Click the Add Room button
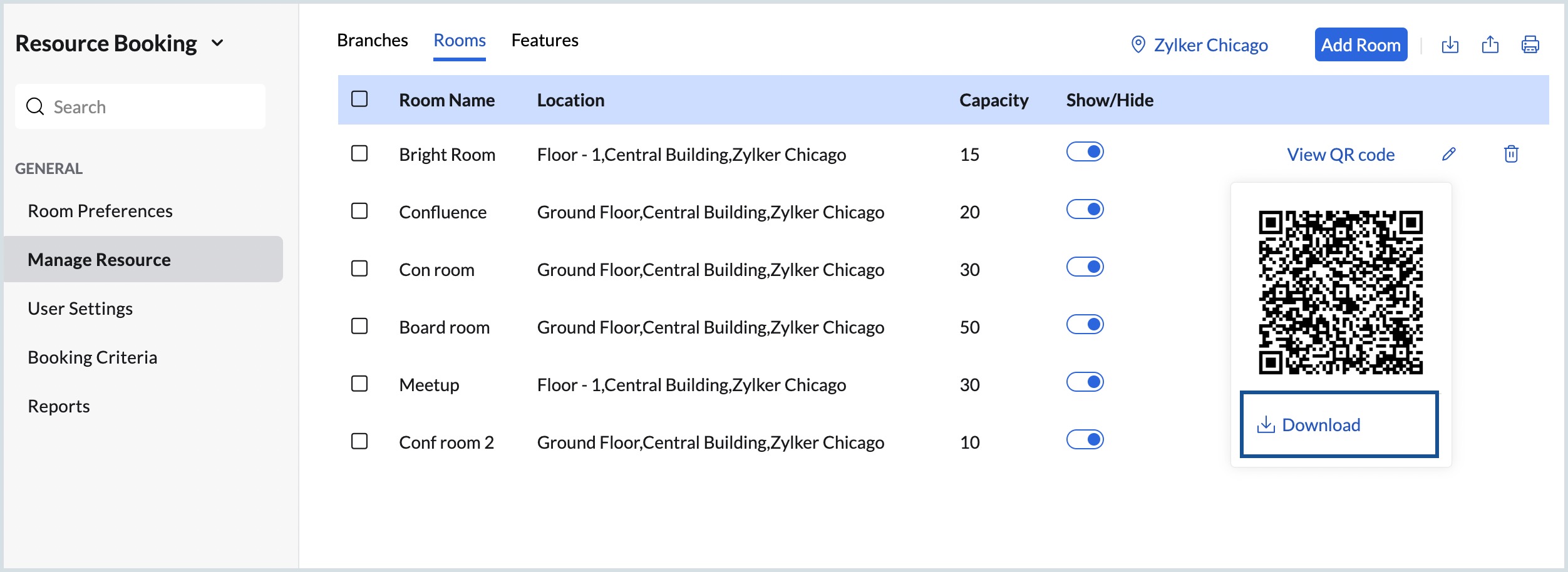 1360,44
